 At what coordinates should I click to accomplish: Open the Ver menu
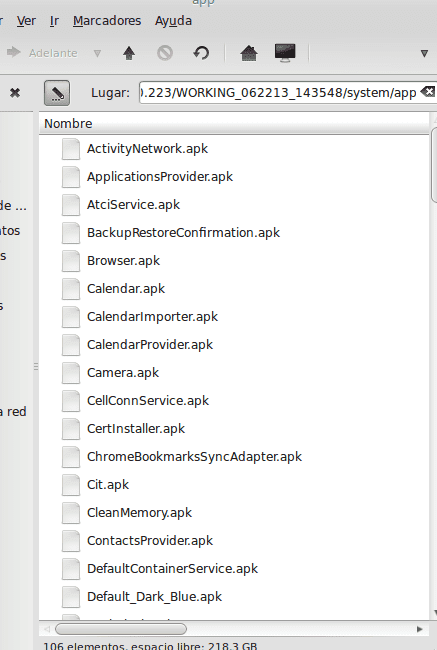point(26,21)
